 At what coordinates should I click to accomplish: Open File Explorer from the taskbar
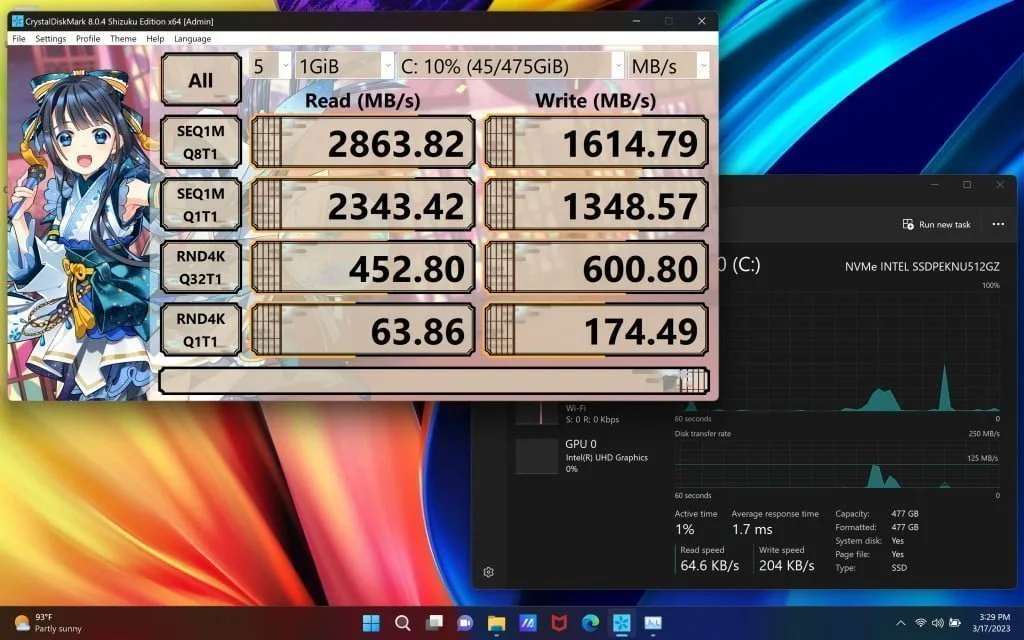click(x=496, y=623)
